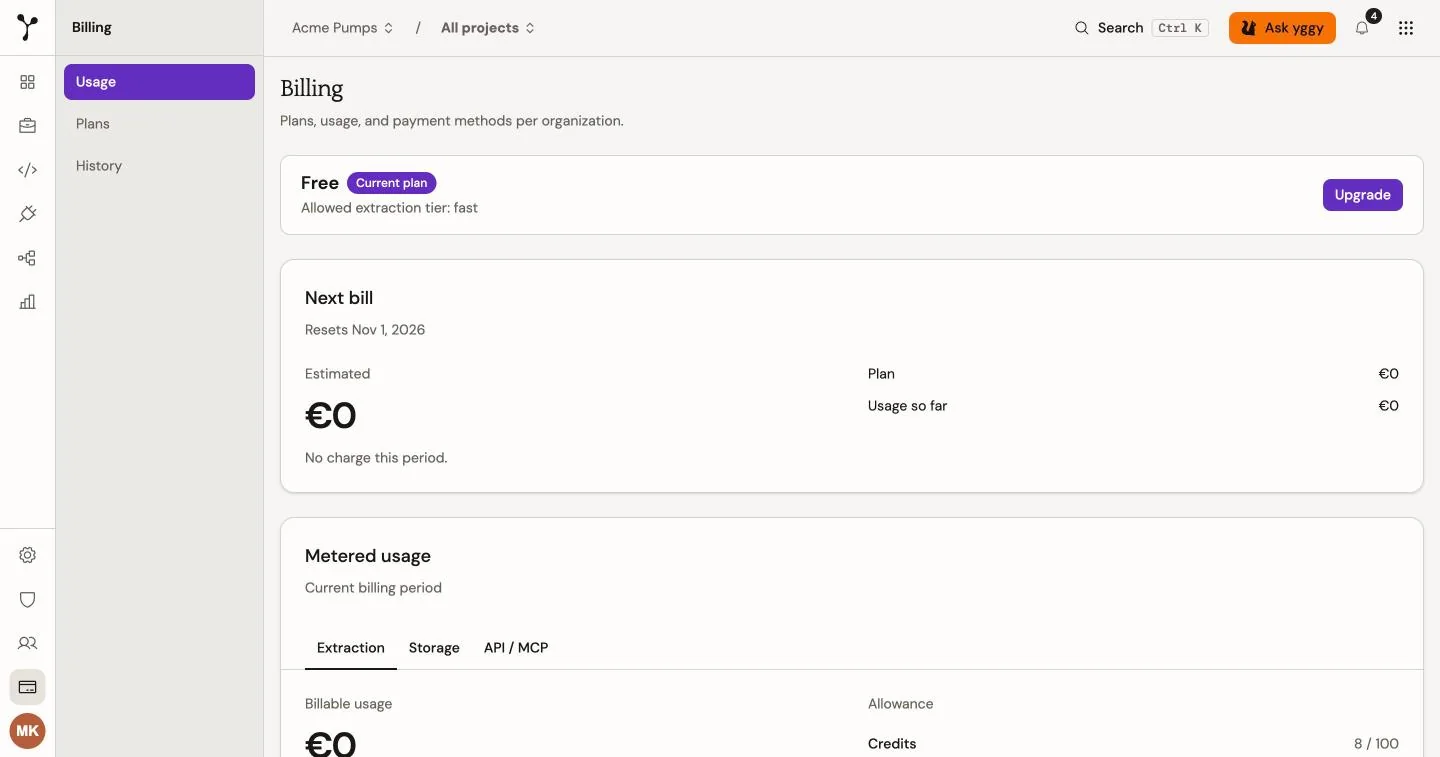Go to History in the Billing sidebar
This screenshot has height=757, width=1440.
pos(159,166)
